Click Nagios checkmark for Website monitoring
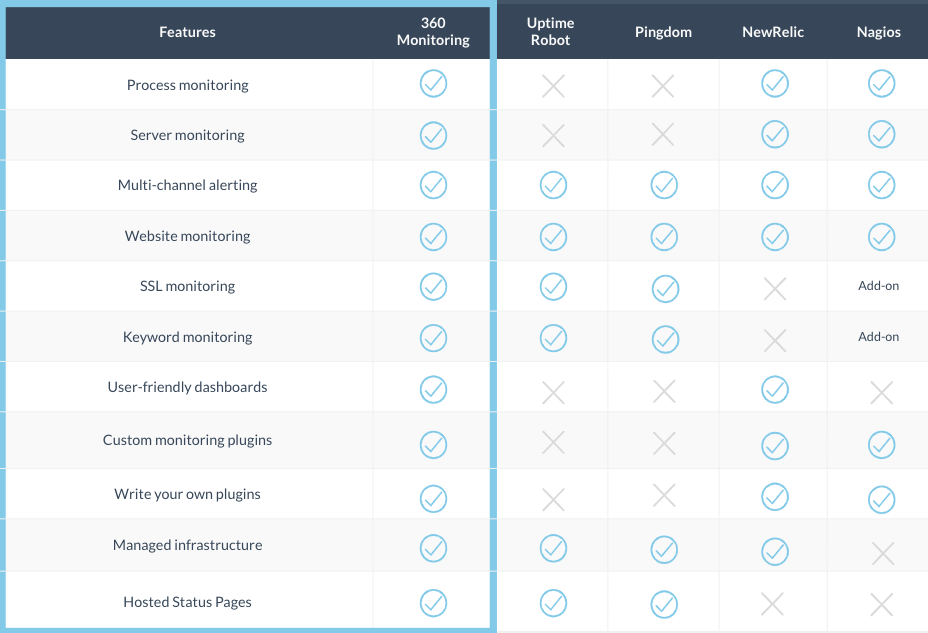Screen dimensions: 928x633 [882, 237]
